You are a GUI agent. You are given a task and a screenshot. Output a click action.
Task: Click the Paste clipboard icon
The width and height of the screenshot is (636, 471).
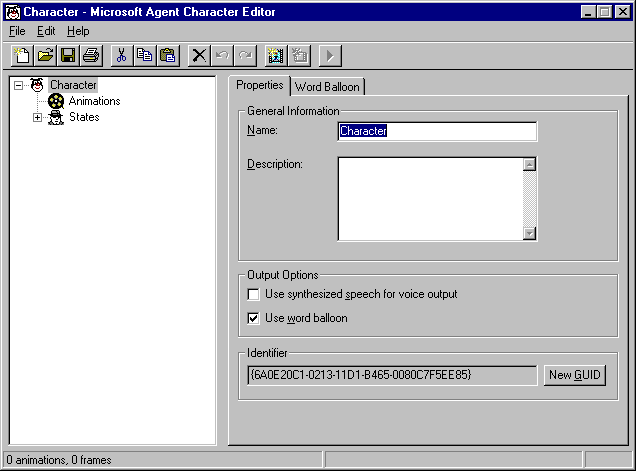(167, 55)
